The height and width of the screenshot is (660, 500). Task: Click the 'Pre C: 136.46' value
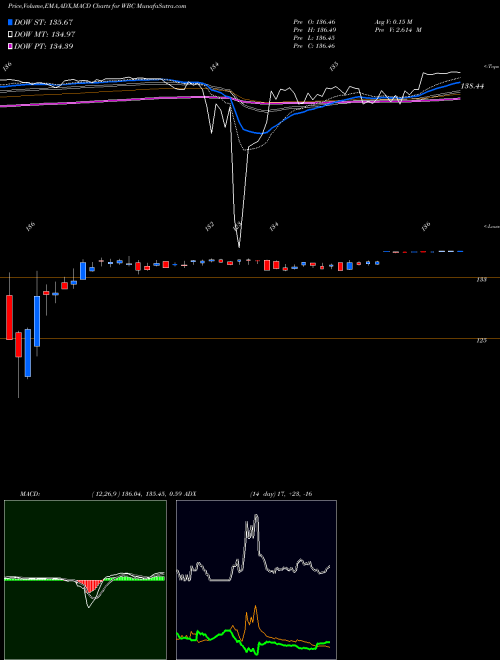[x=314, y=46]
